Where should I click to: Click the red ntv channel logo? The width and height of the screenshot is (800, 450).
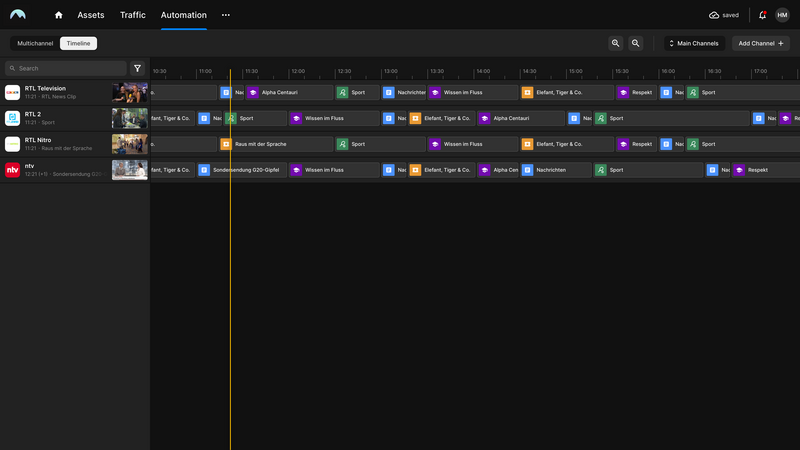click(12, 170)
